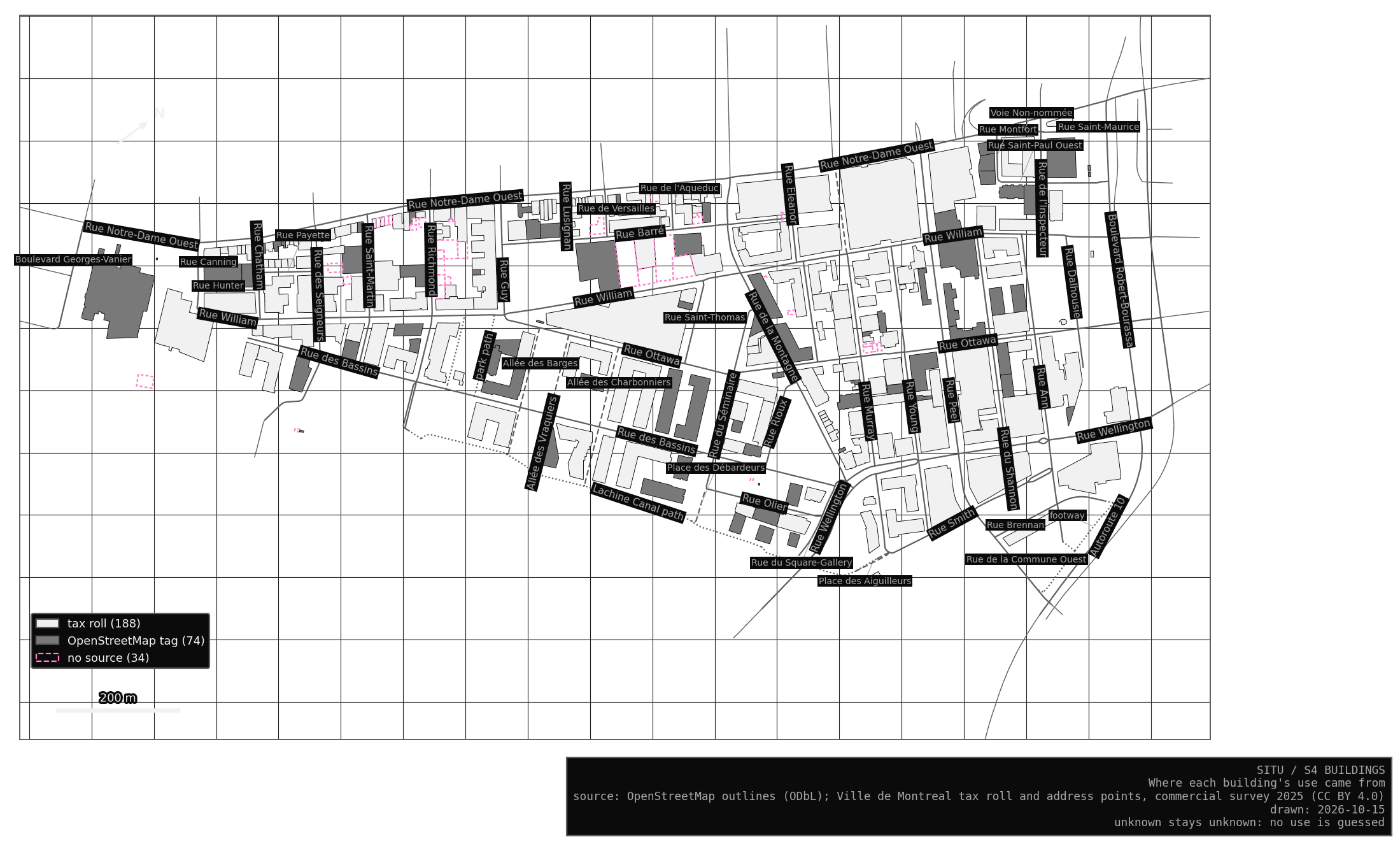Click the 'SITU / S4 BUILDINGS' title line
The width and height of the screenshot is (1400, 844).
tap(1320, 770)
